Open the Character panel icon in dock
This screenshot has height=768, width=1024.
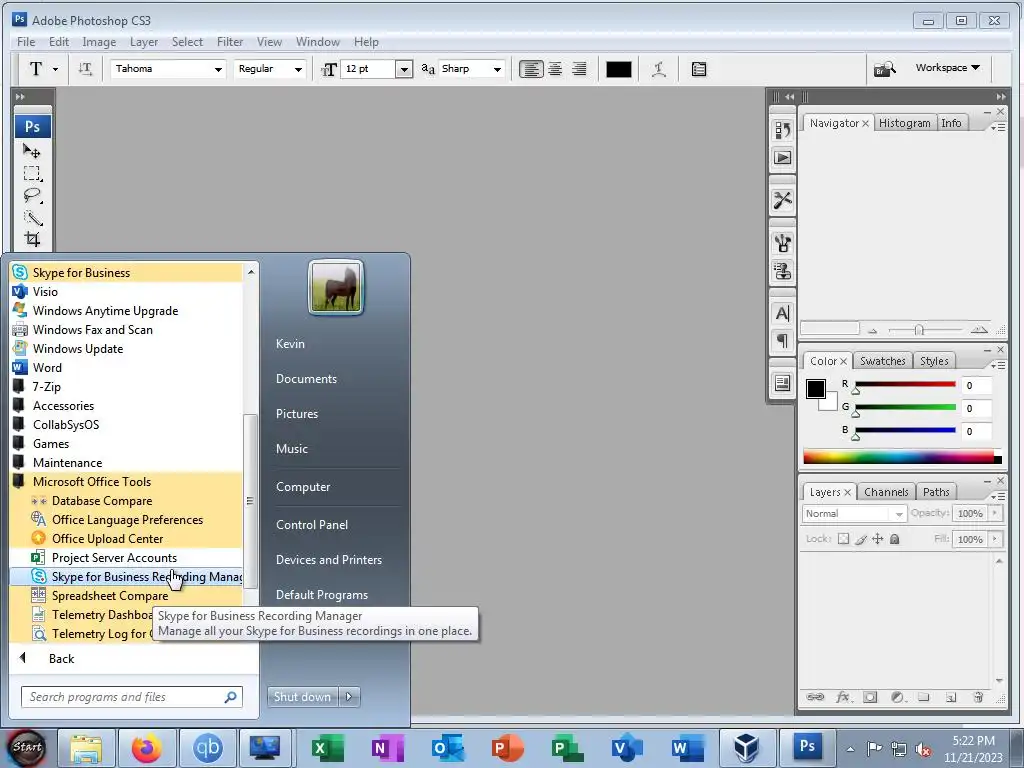(782, 313)
